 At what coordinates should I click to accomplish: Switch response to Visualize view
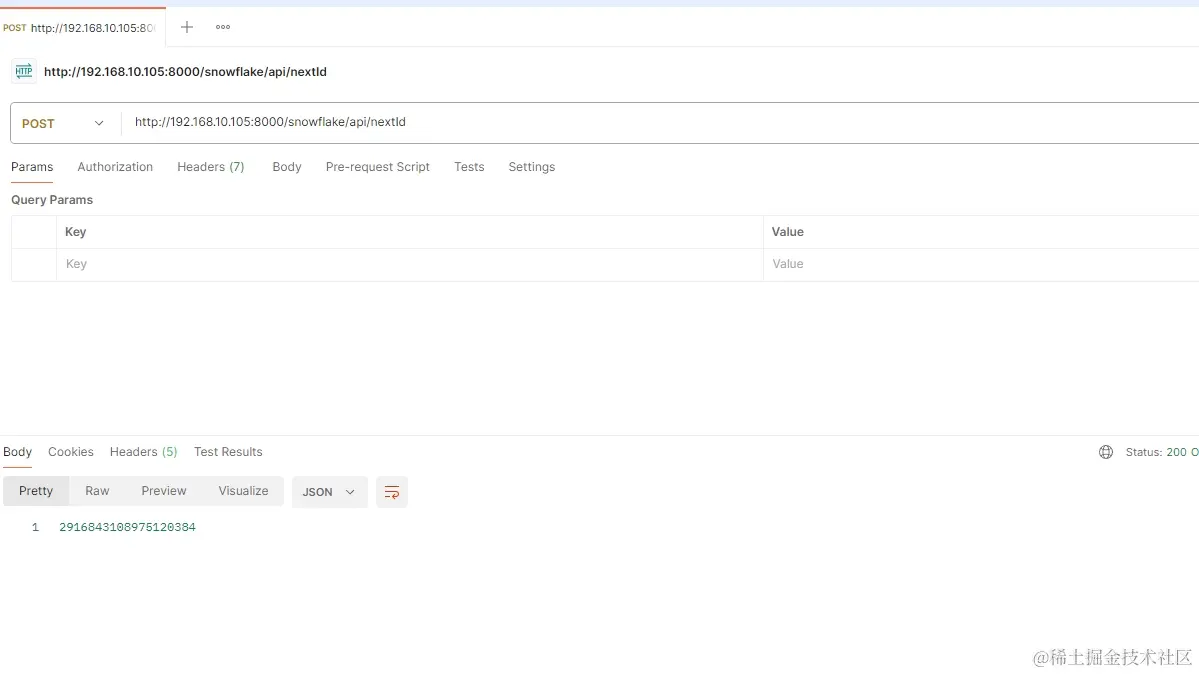(243, 491)
